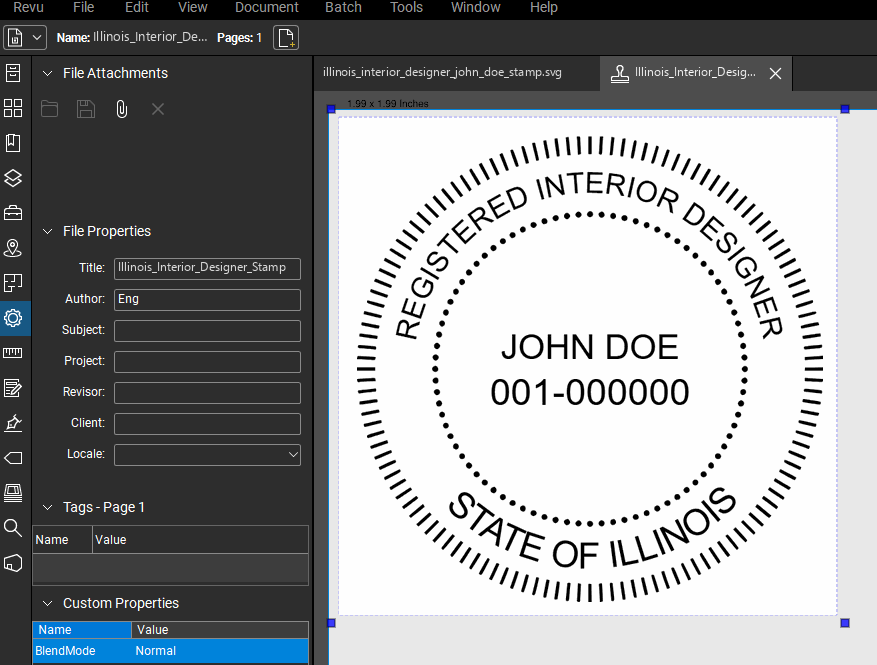Click the file icon in toolbar
Image resolution: width=877 pixels, height=665 pixels.
(x=15, y=38)
